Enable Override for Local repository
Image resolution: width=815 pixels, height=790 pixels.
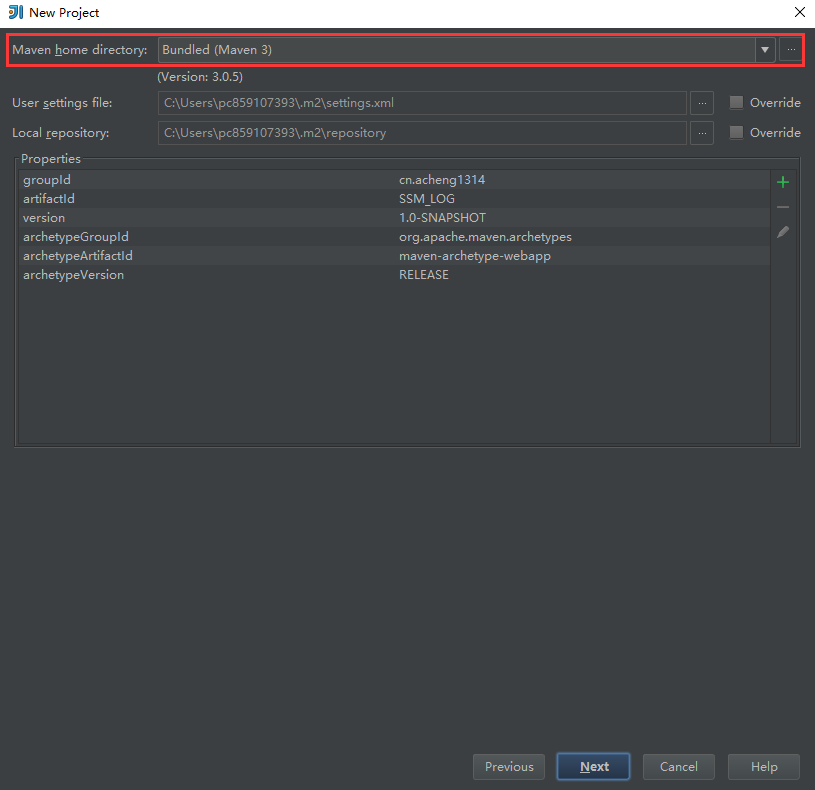736,133
